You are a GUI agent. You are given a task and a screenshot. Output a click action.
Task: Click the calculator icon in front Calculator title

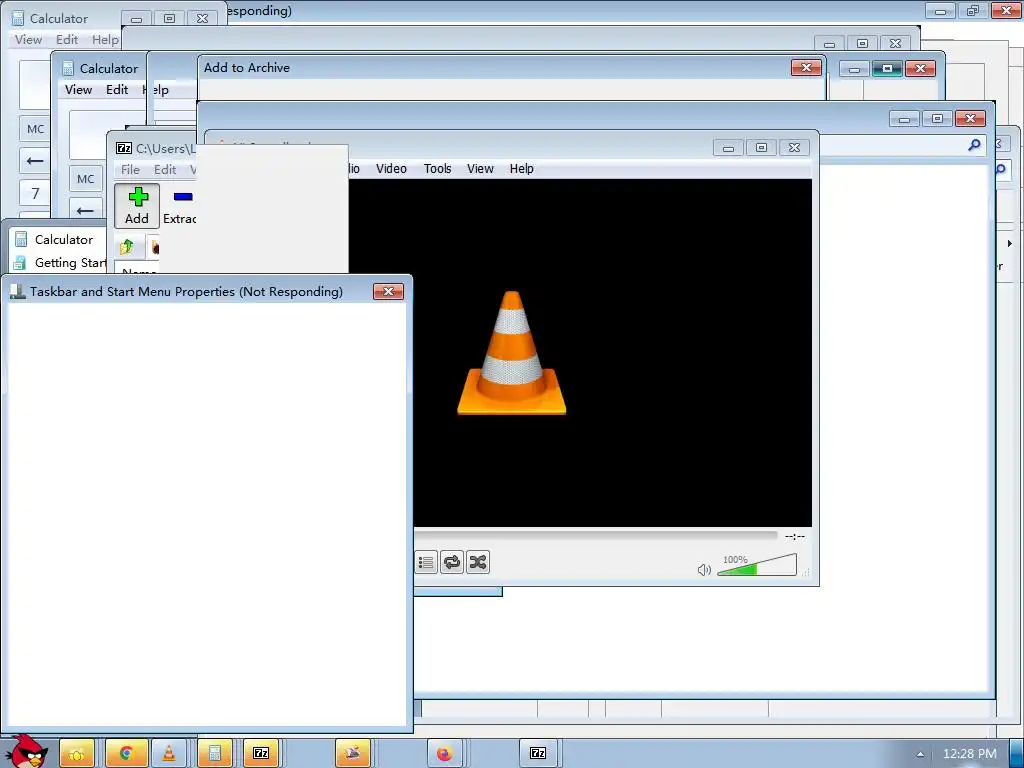pos(68,68)
